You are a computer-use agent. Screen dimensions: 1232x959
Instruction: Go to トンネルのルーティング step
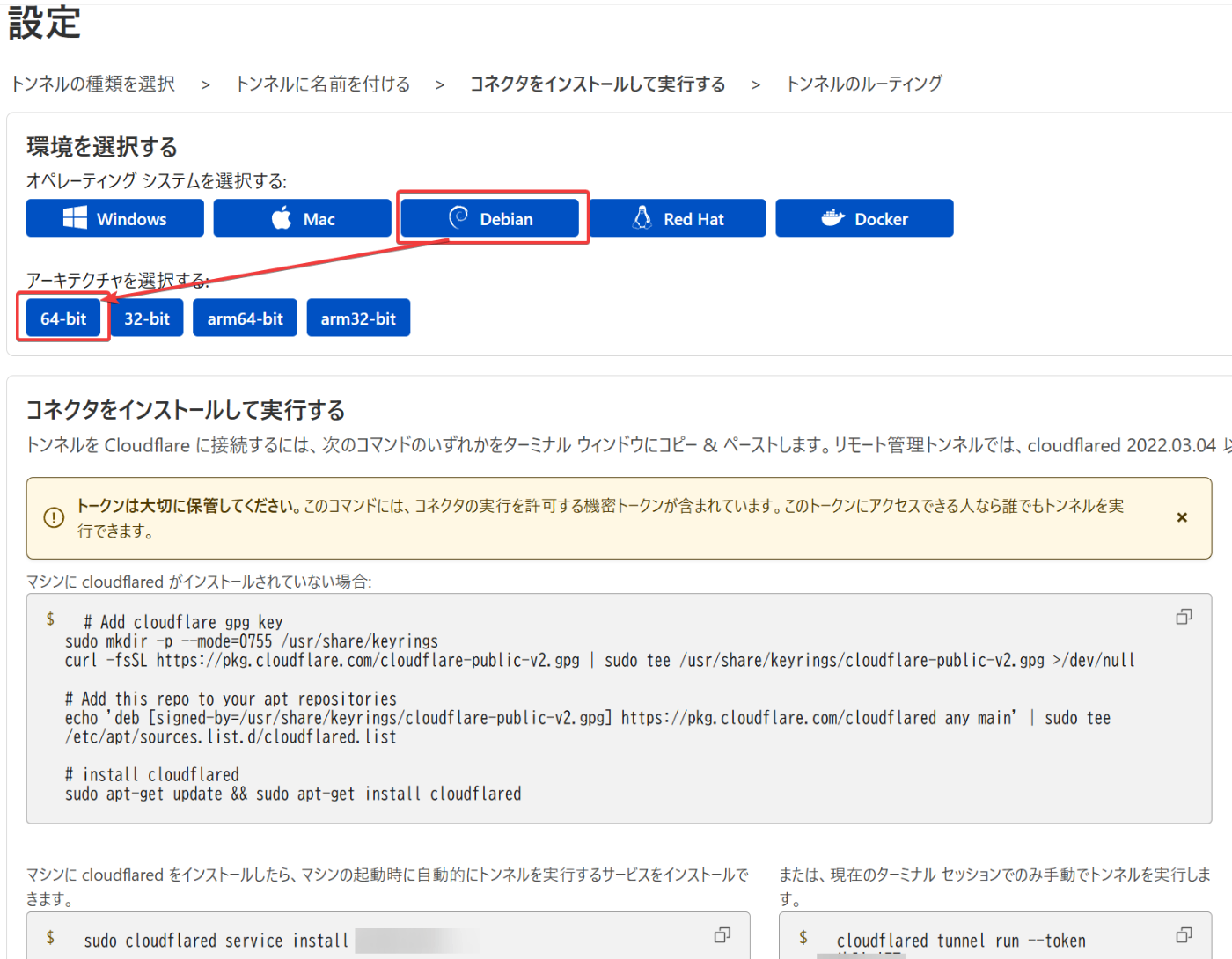863,84
